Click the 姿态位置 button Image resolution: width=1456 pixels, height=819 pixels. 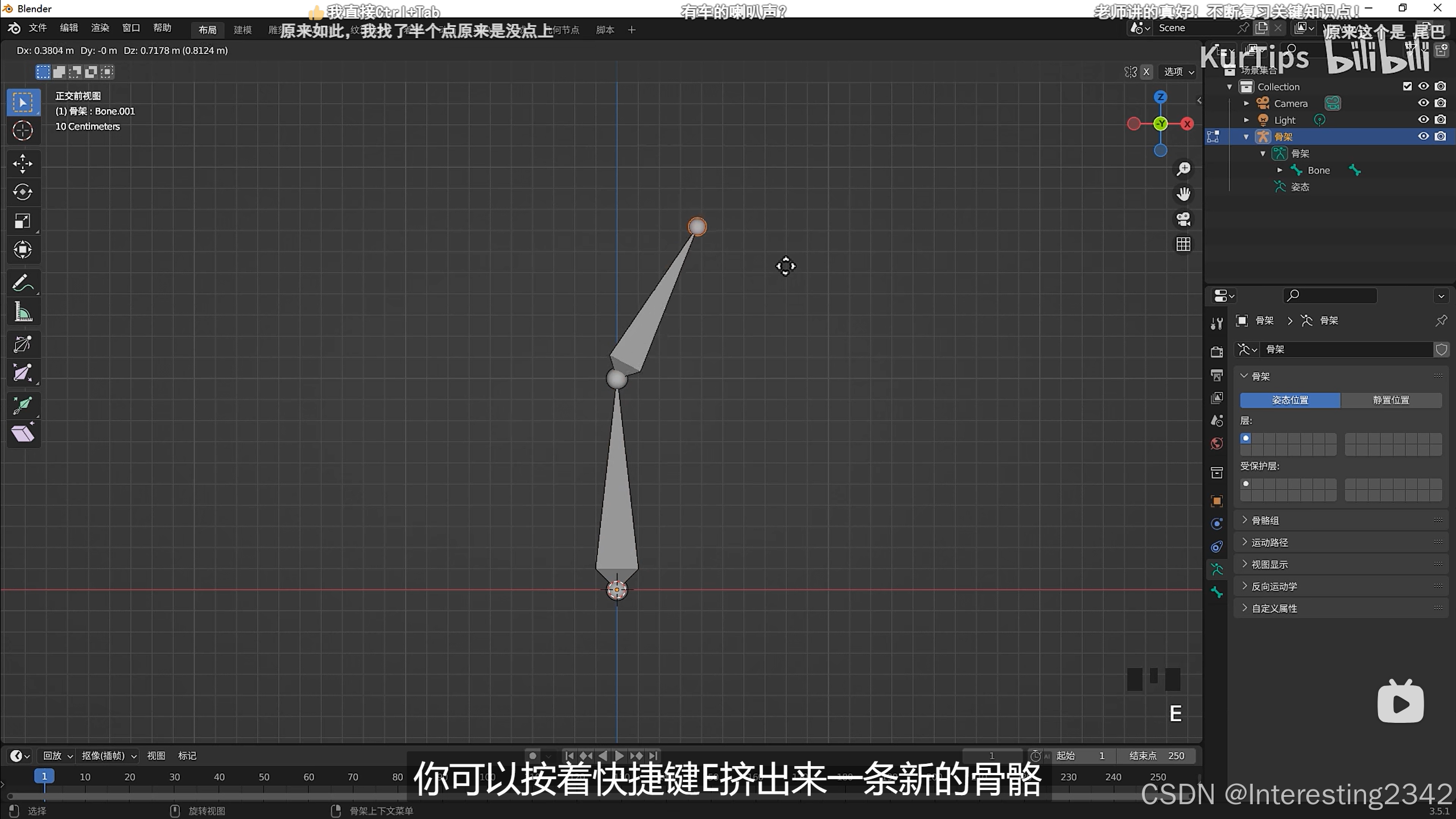click(1290, 400)
